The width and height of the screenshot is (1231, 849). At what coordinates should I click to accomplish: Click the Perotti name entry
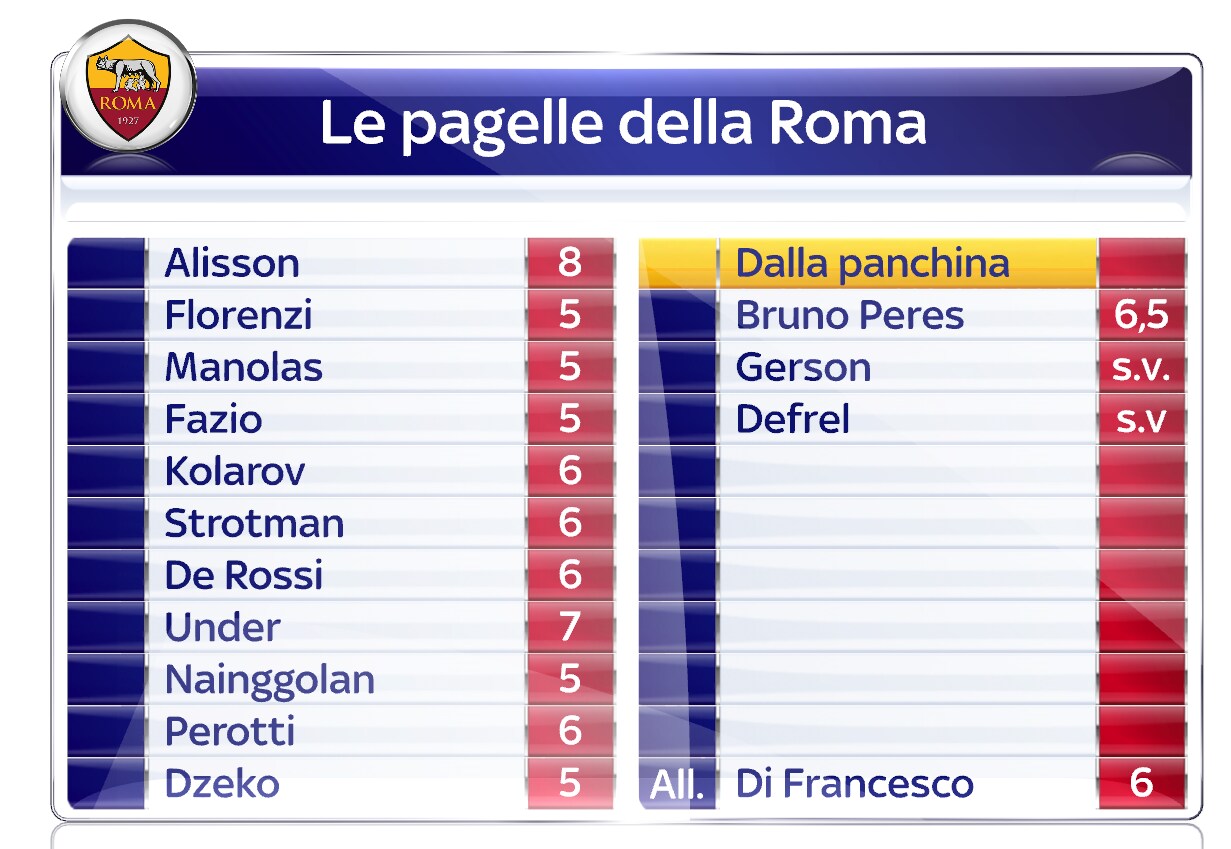(229, 731)
